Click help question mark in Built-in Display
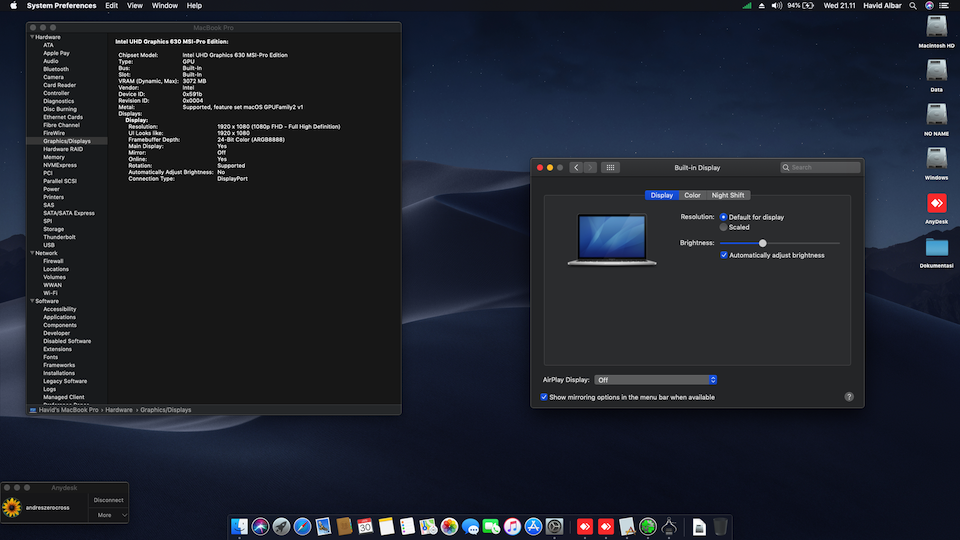The height and width of the screenshot is (540, 960). coord(849,397)
